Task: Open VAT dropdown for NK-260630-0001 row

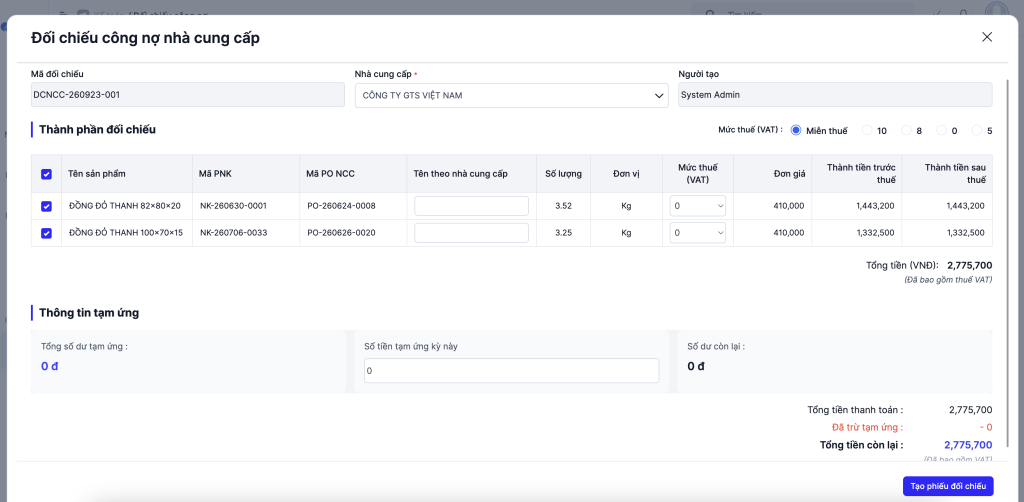Action: 697,206
